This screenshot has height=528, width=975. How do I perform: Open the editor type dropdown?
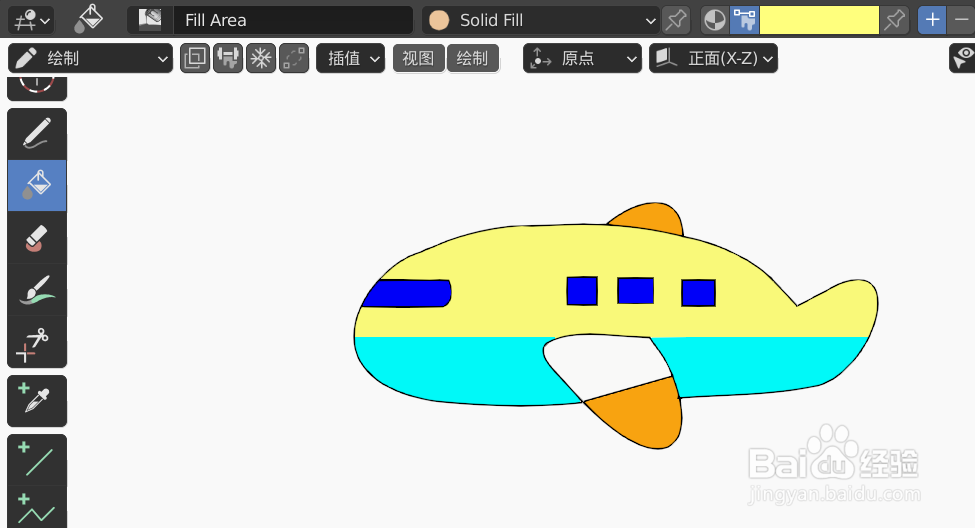[30, 20]
